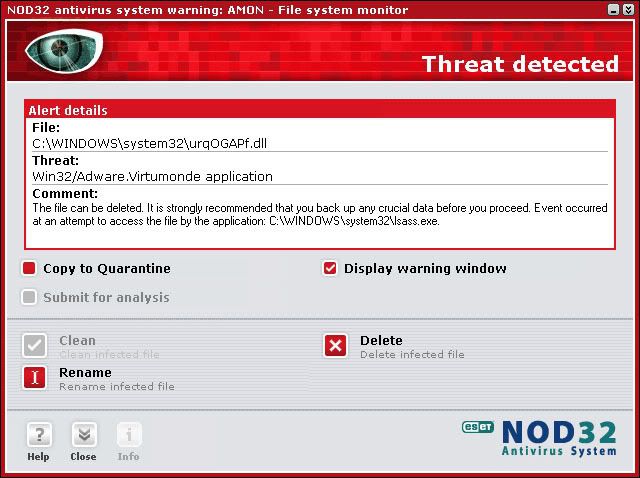Click the NOD32 eye logo in banner
Screen dimensions: 640x478
point(64,51)
